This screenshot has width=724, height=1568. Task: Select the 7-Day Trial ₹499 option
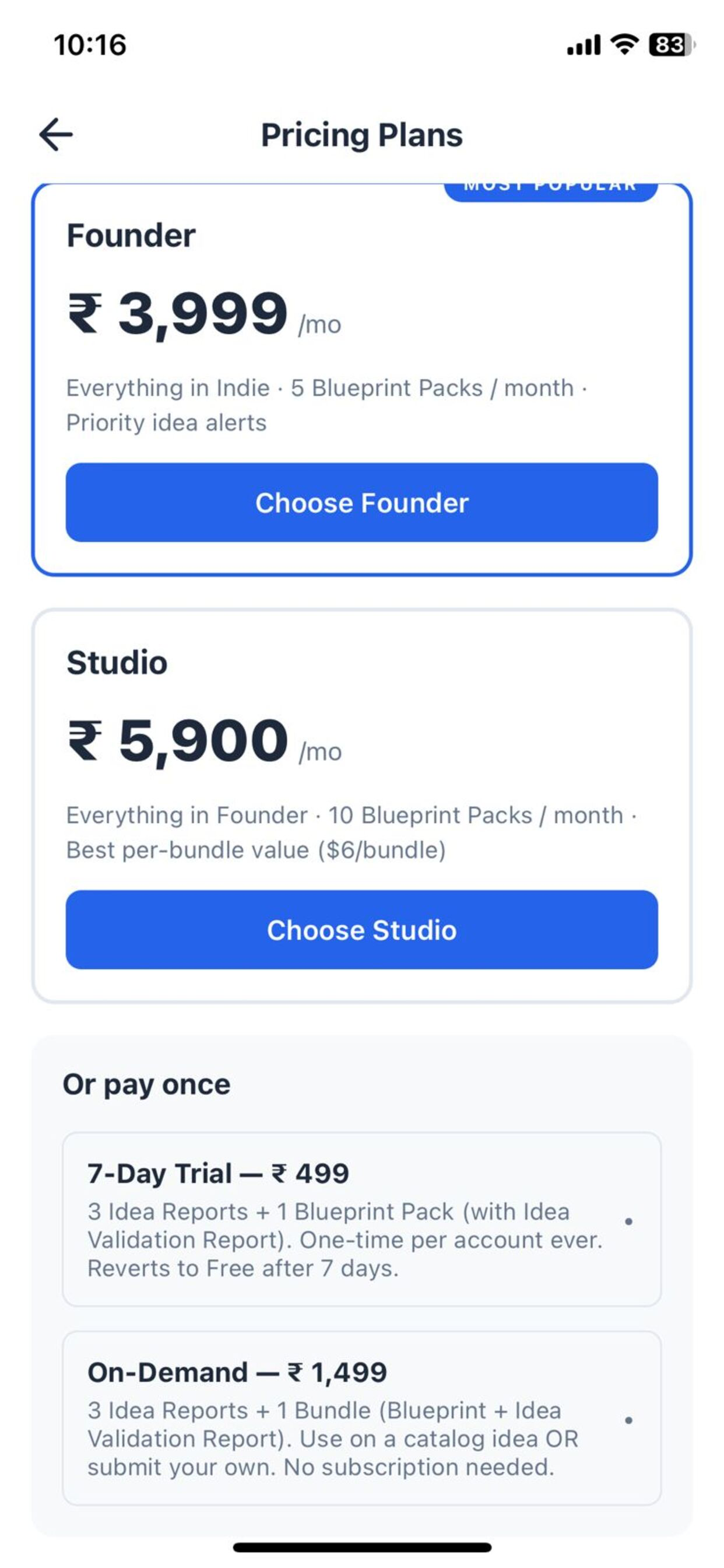[x=362, y=1219]
